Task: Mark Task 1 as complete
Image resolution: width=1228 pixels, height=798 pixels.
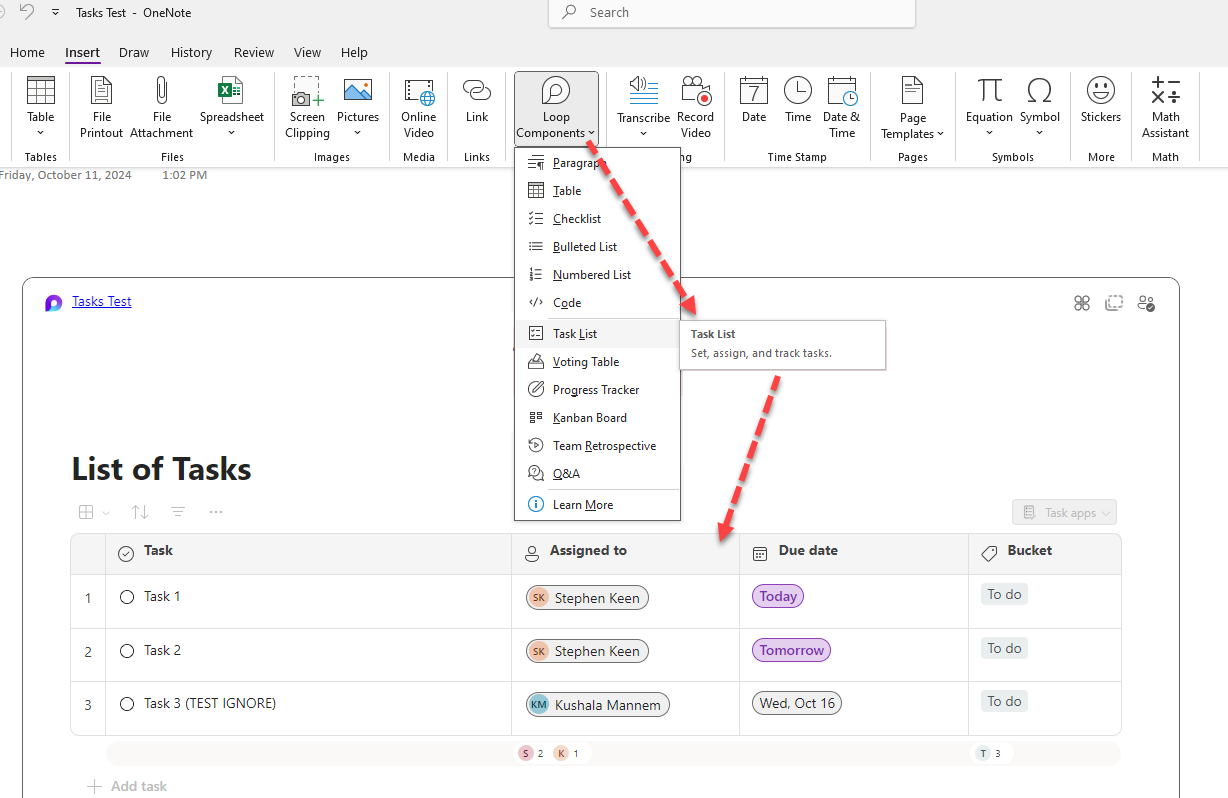Action: [127, 597]
